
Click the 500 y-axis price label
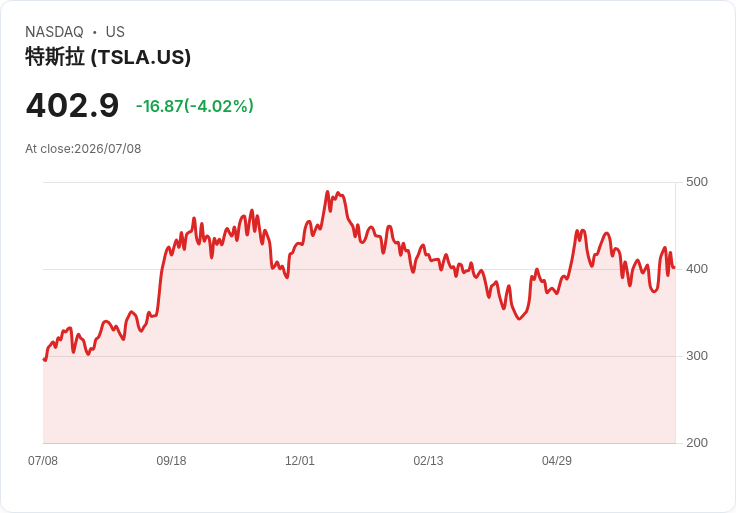697,182
